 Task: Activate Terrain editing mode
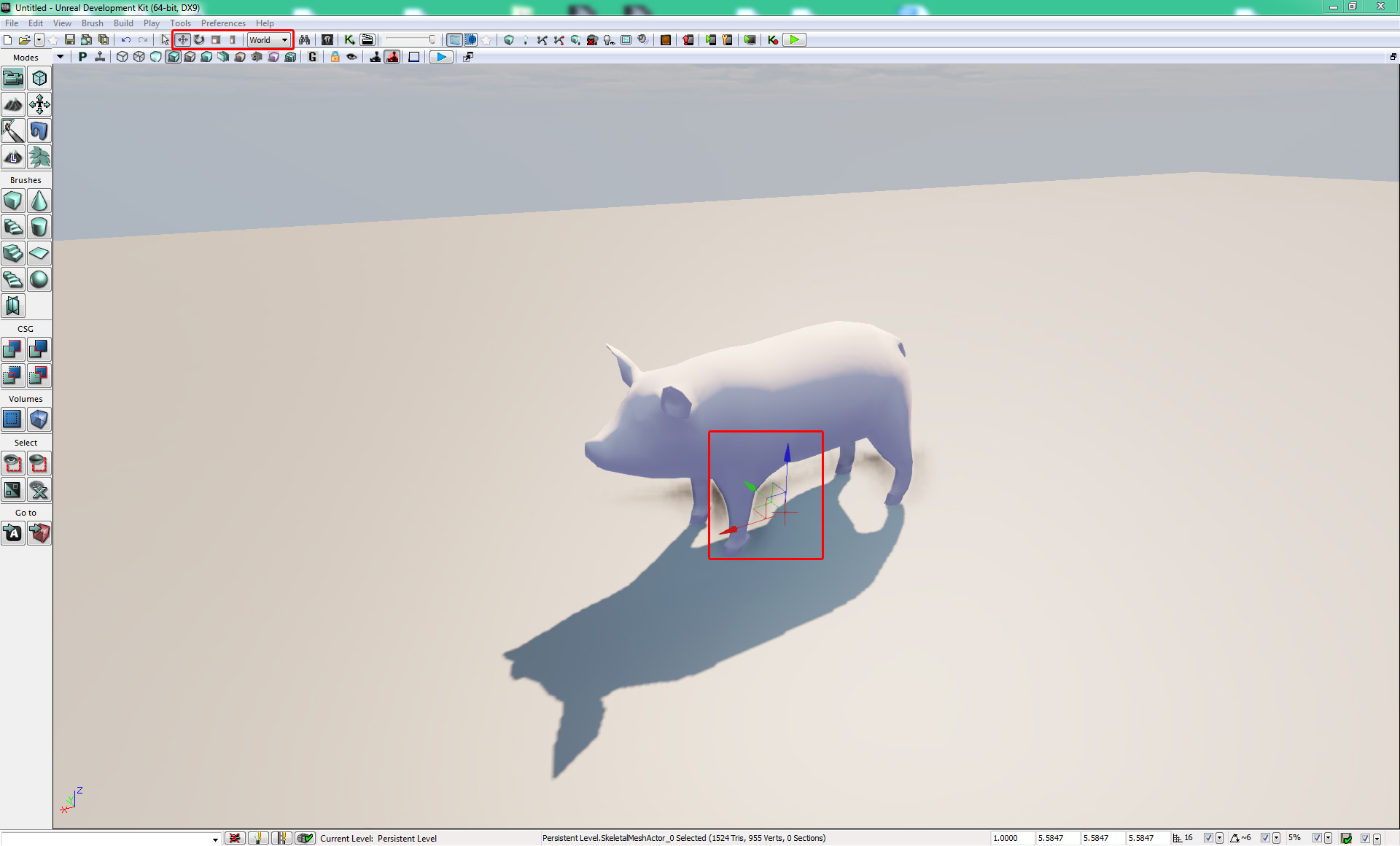click(13, 104)
